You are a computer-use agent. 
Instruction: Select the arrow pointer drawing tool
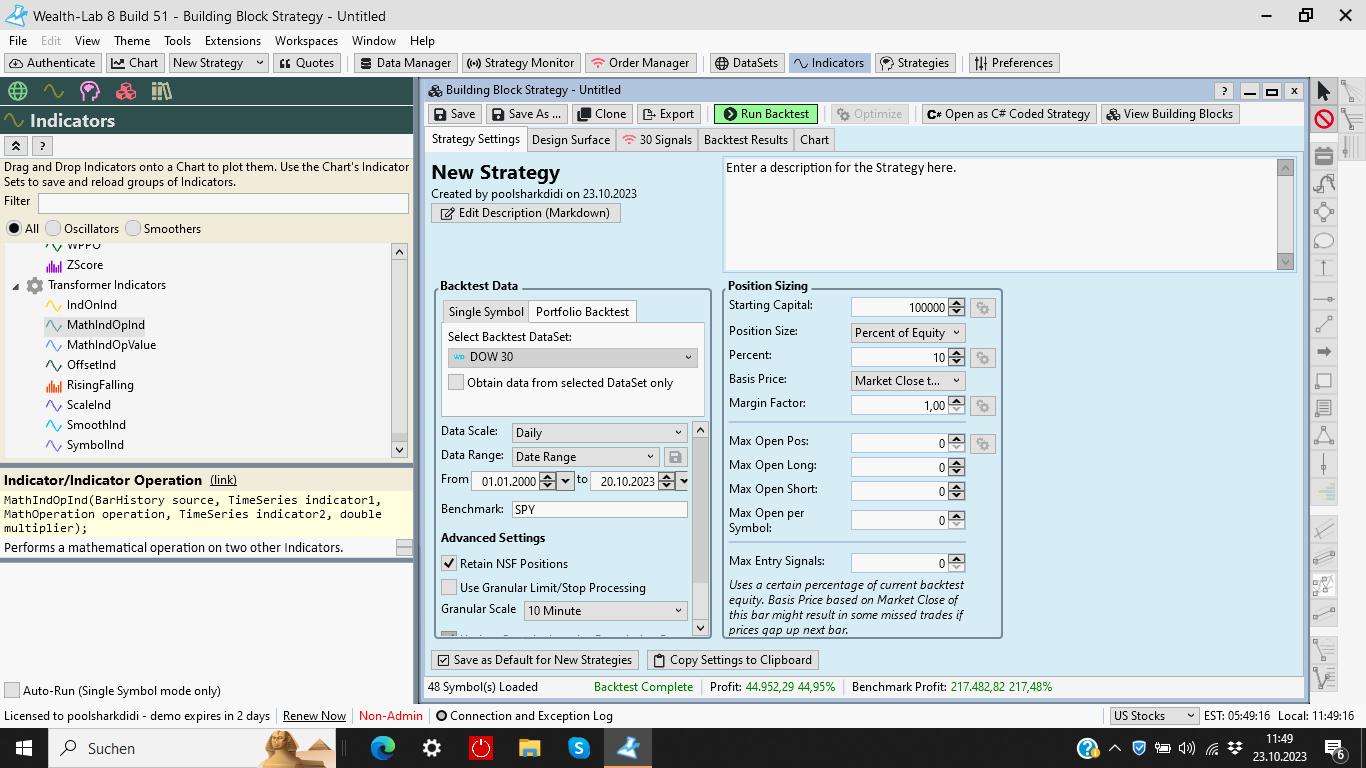point(1324,92)
